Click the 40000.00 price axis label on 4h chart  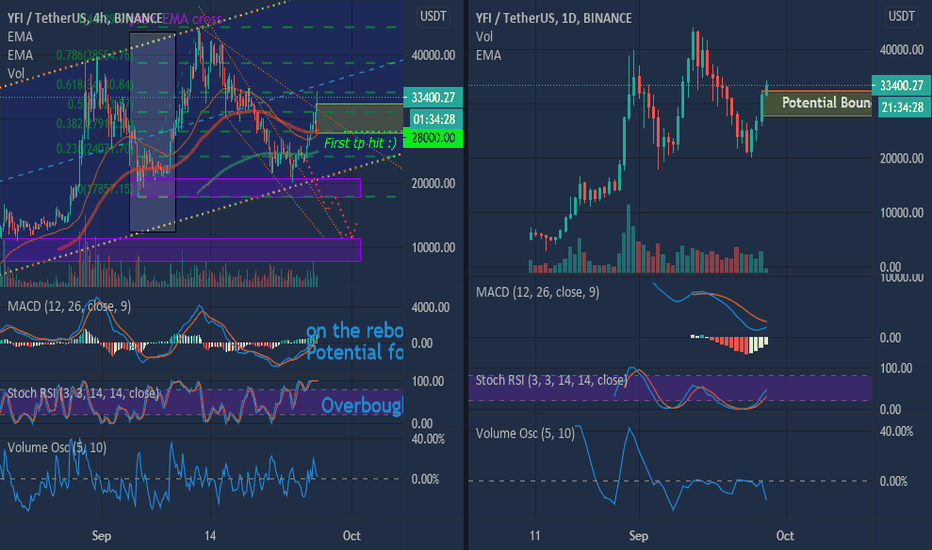click(433, 55)
